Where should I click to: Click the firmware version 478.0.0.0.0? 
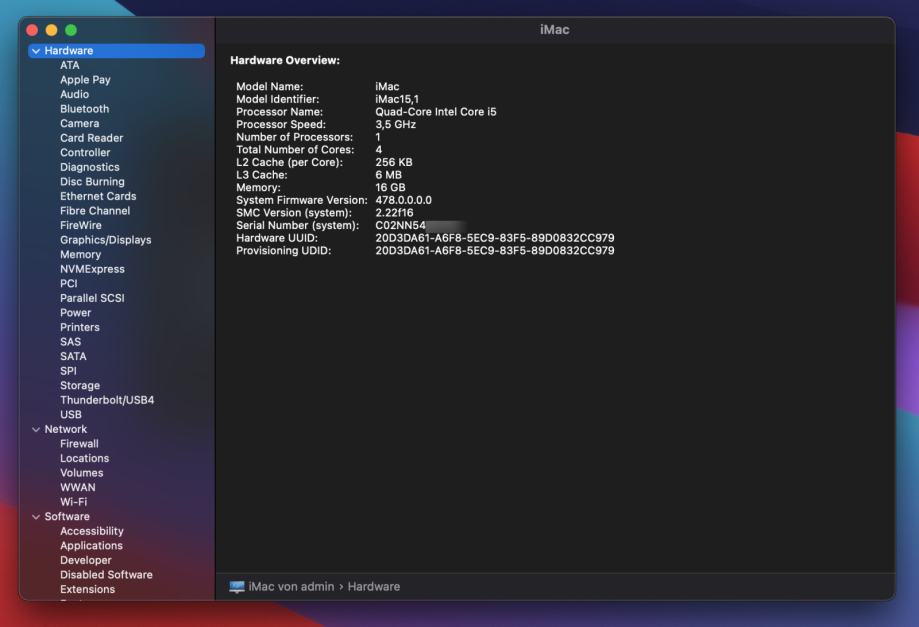pyautogui.click(x=403, y=200)
